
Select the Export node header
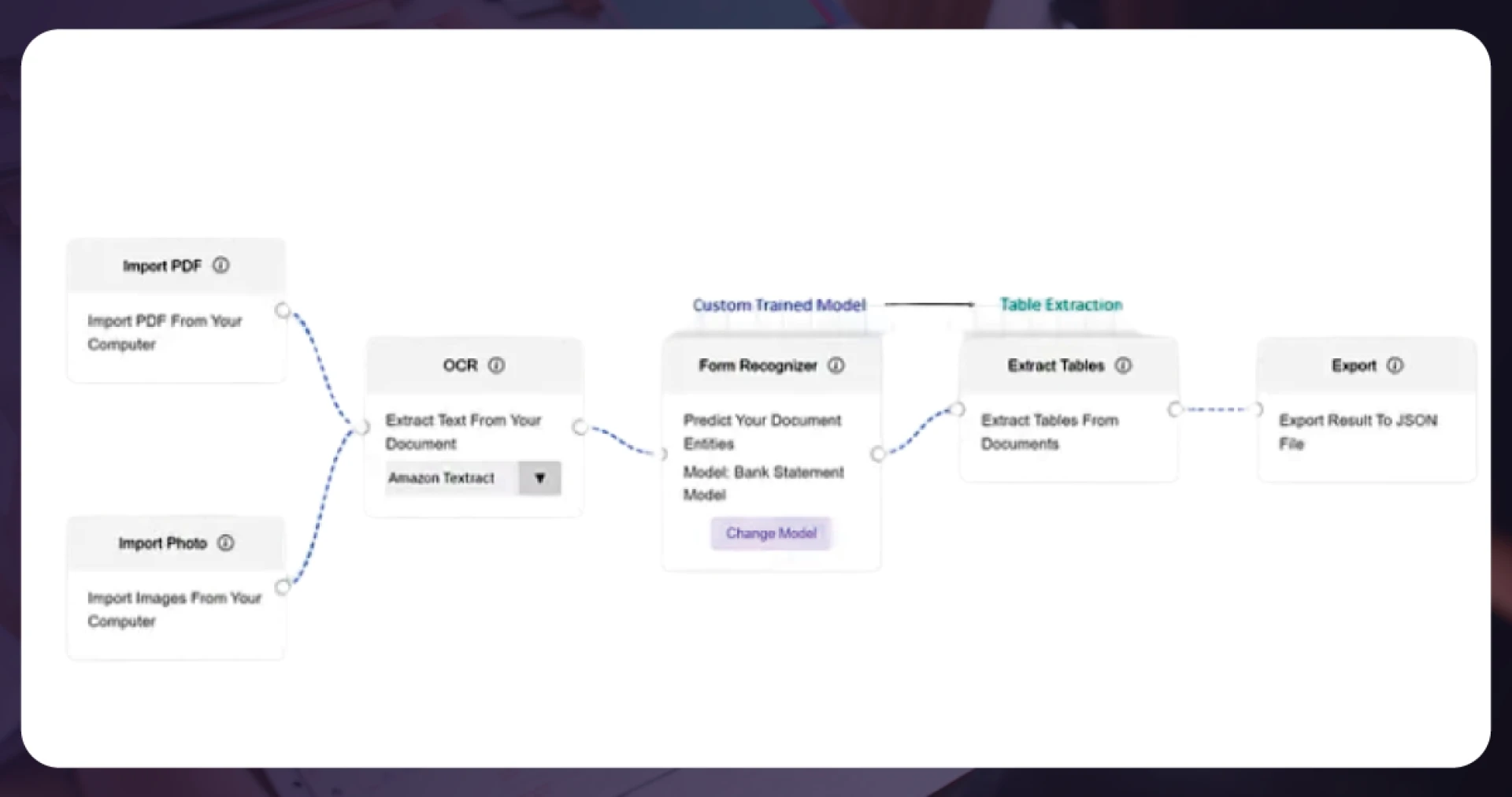(1353, 365)
